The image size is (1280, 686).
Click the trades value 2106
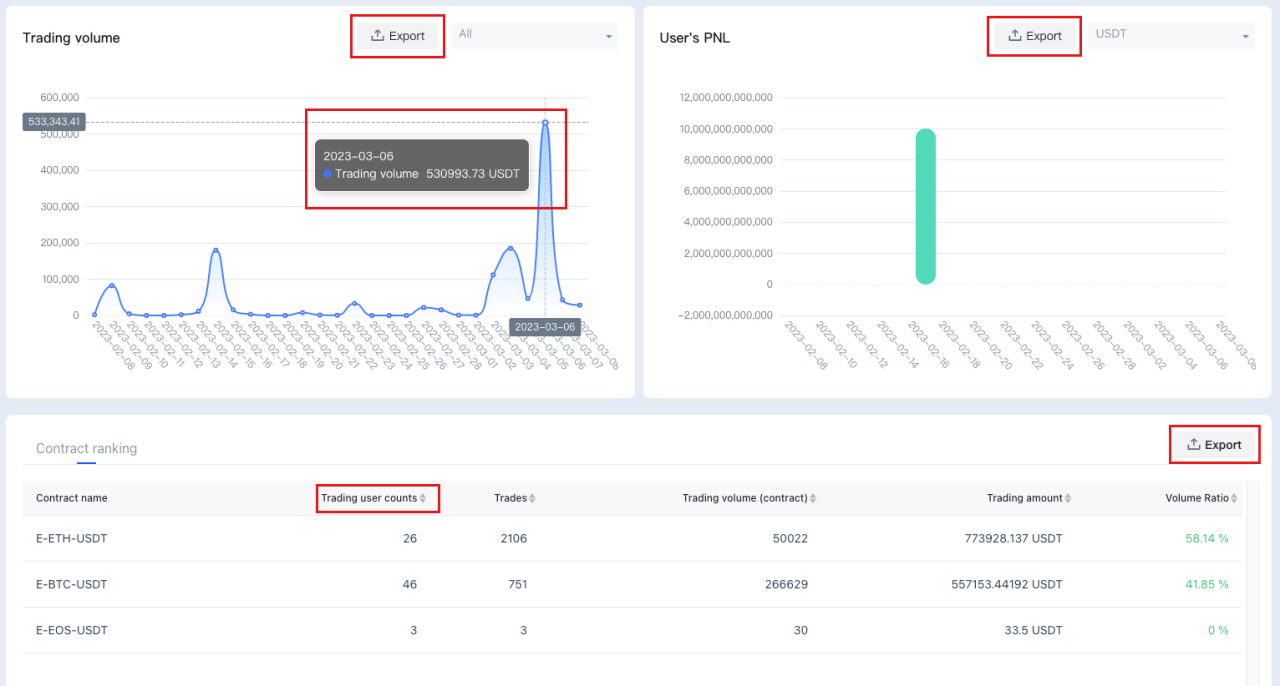pos(514,539)
